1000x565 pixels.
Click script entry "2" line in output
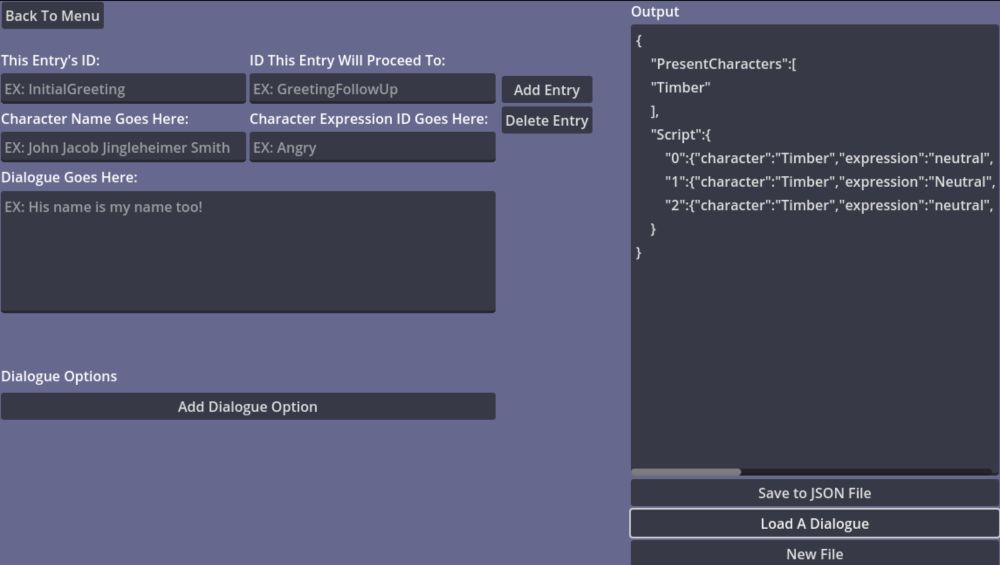(x=828, y=205)
